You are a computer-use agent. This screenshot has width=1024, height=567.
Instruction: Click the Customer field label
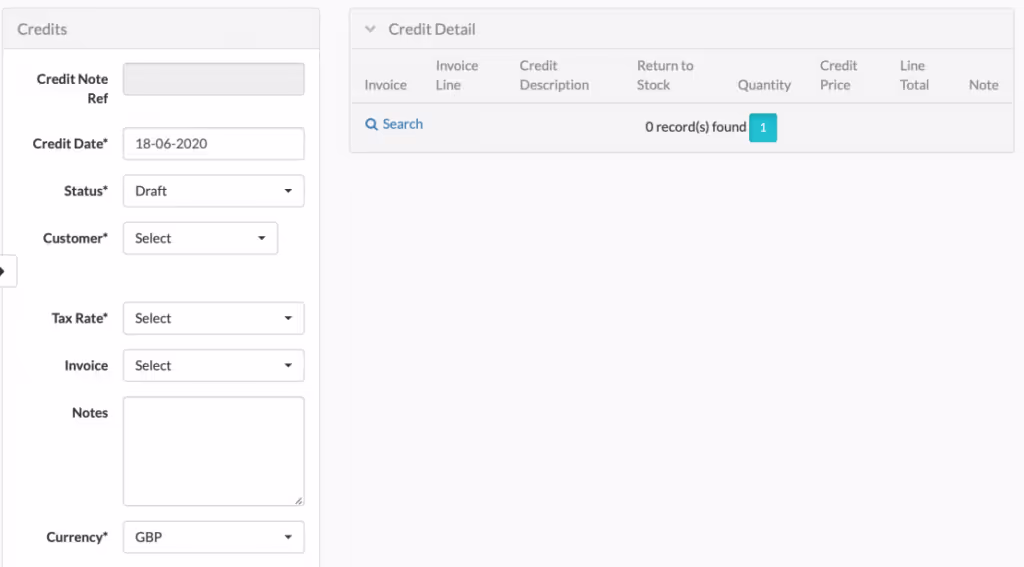pyautogui.click(x=75, y=238)
